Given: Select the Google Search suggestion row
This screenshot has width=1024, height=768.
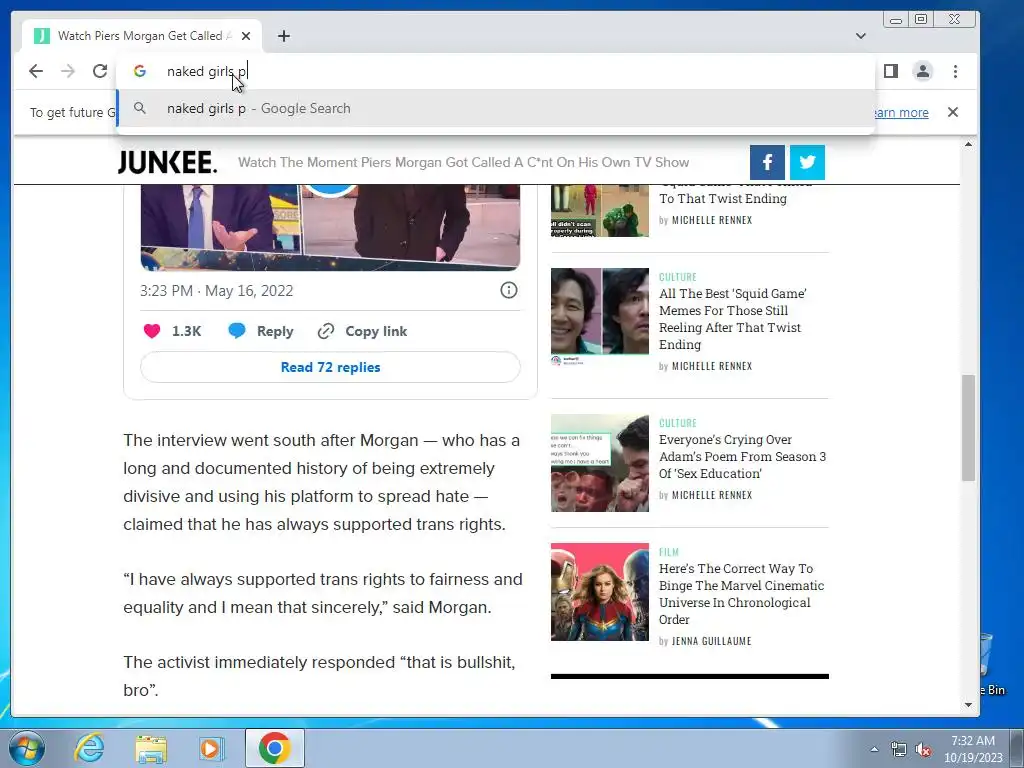Looking at the screenshot, I should tap(495, 108).
